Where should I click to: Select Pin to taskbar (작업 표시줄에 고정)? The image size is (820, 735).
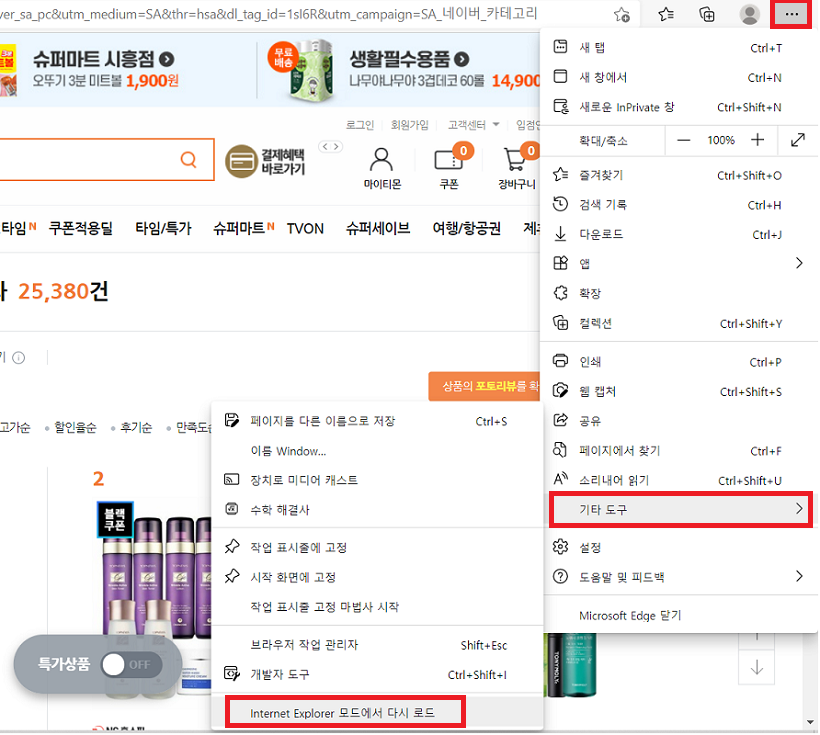tap(377, 548)
